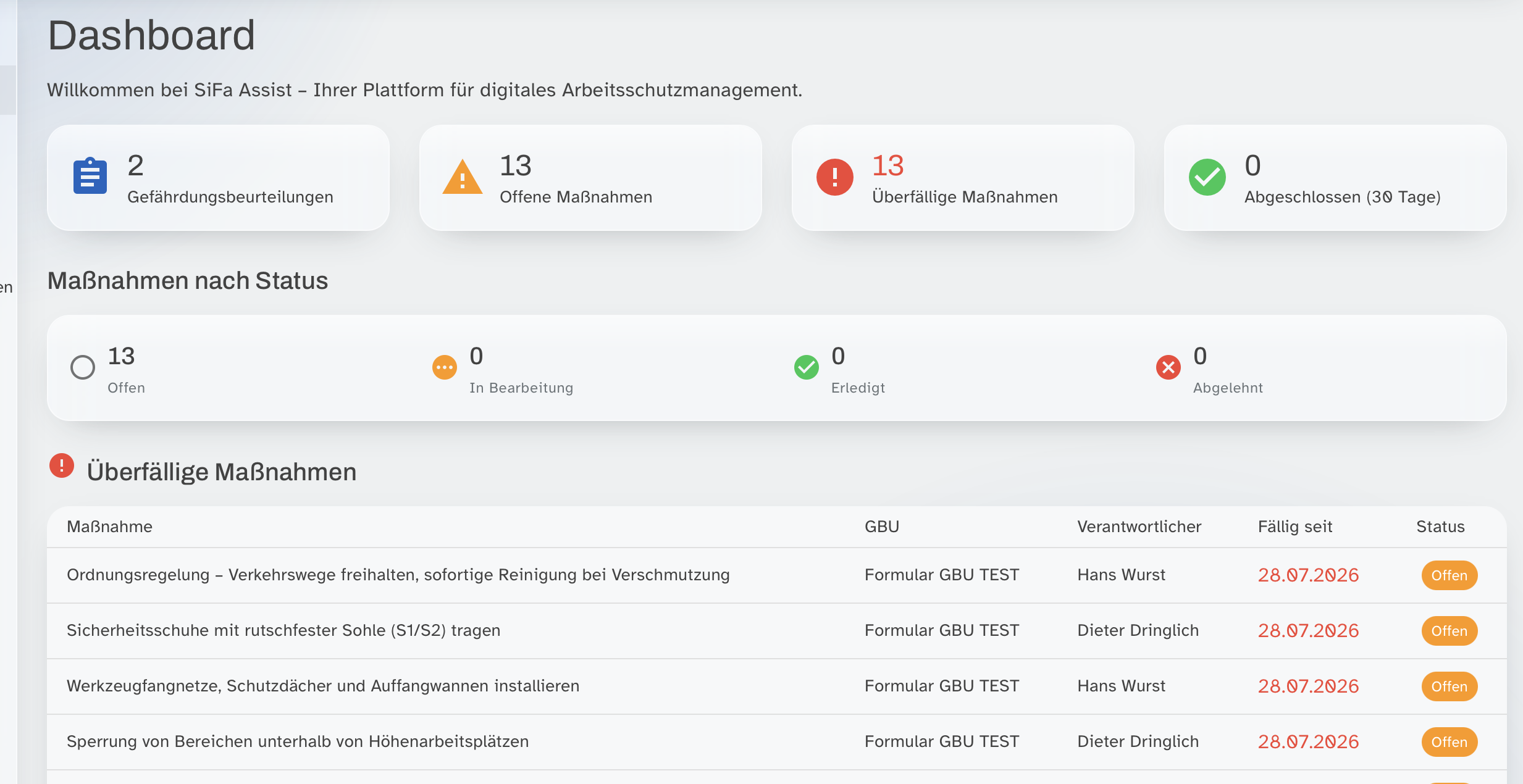The width and height of the screenshot is (1523, 784).
Task: Select the Fällig seit column header
Action: point(1295,527)
